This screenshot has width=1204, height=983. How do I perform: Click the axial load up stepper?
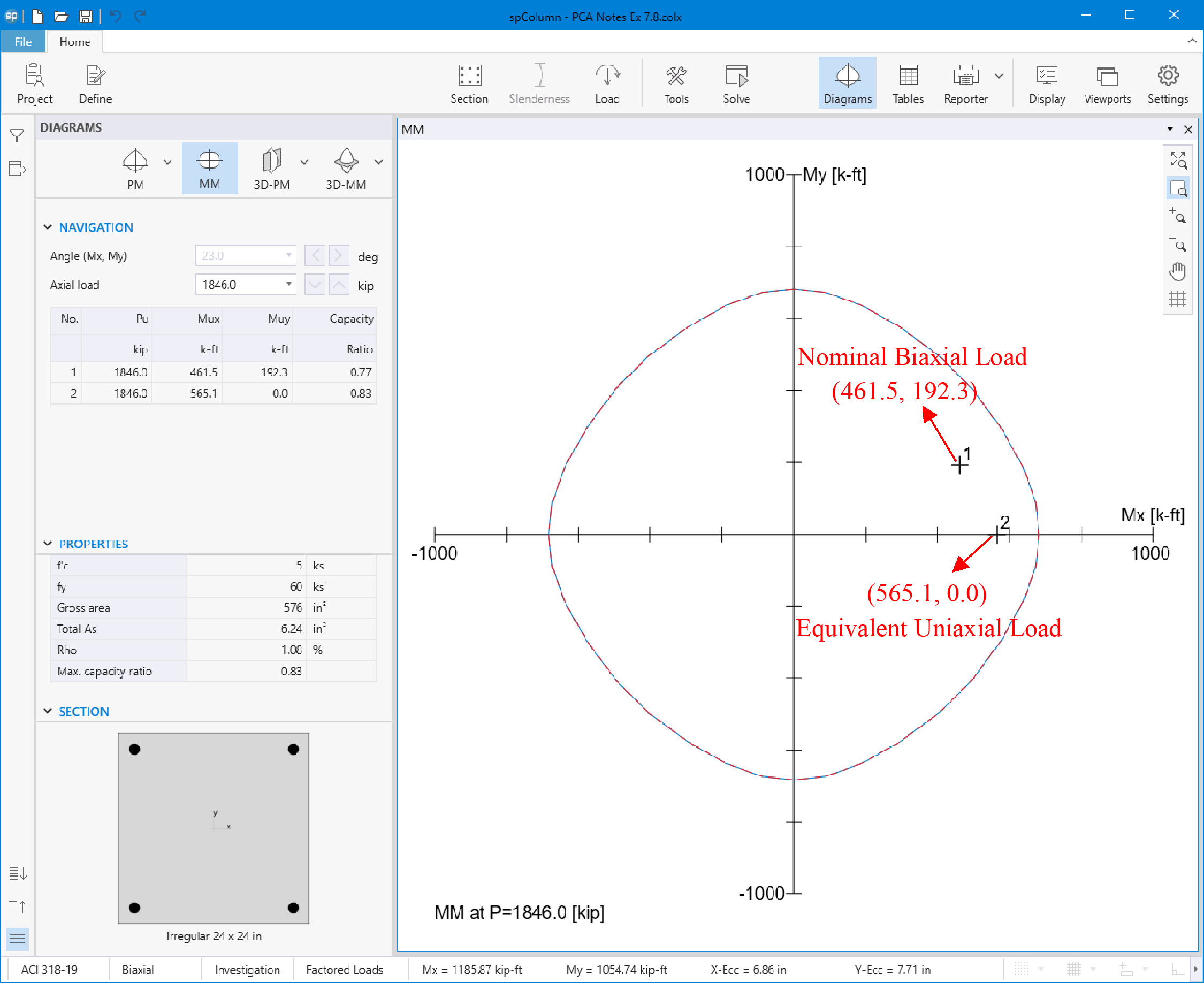(x=339, y=284)
